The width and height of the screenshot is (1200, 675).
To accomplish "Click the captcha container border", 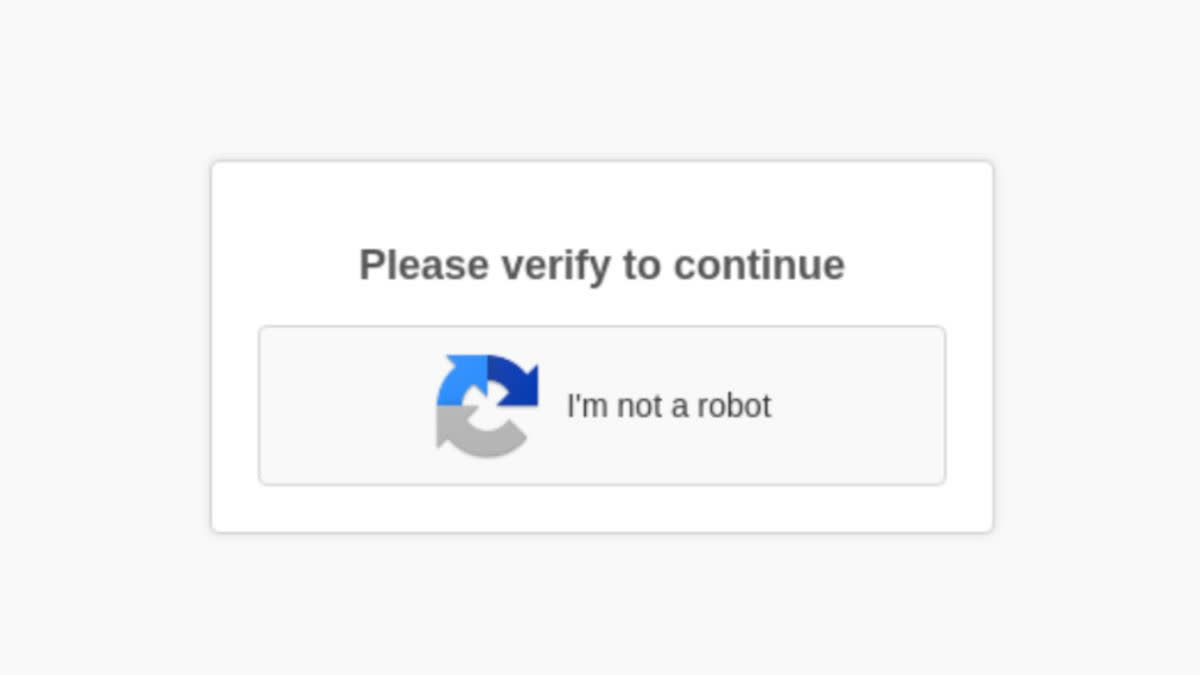I will point(601,325).
